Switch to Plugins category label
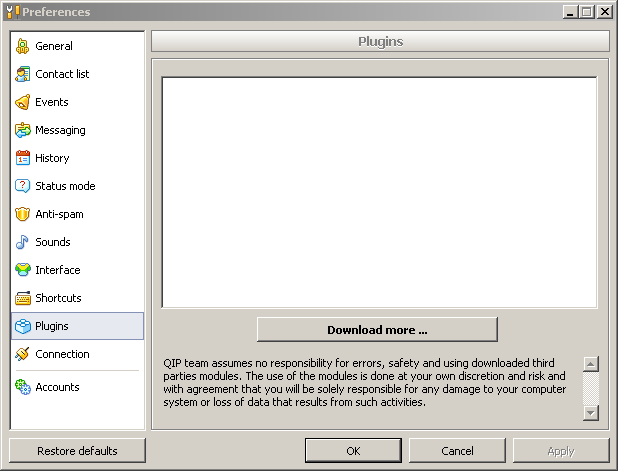618x471 pixels. (x=52, y=326)
